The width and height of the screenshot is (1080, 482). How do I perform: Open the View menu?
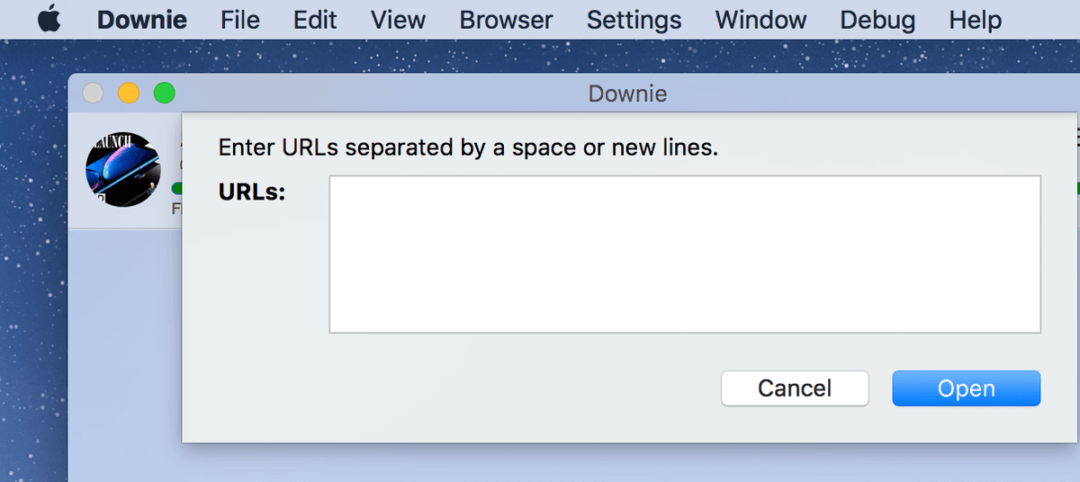398,20
